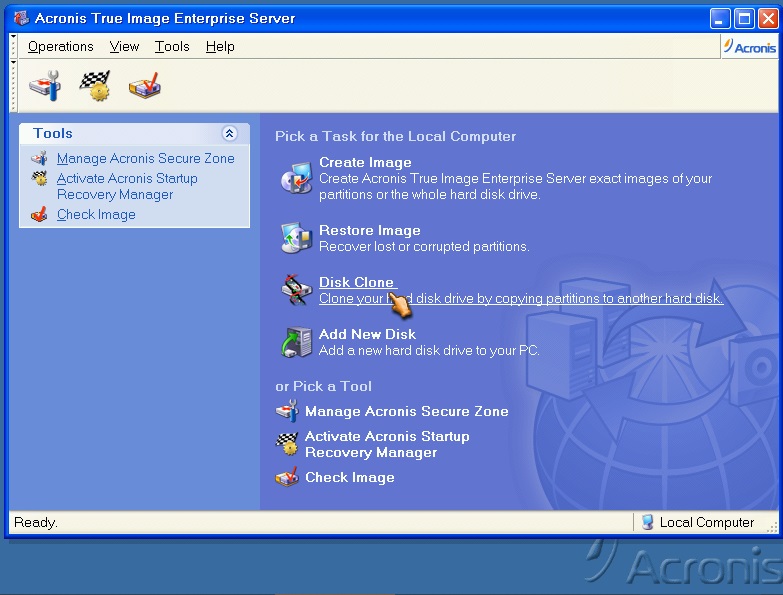Click the status bar resize grip
783x595 pixels.
[x=773, y=527]
